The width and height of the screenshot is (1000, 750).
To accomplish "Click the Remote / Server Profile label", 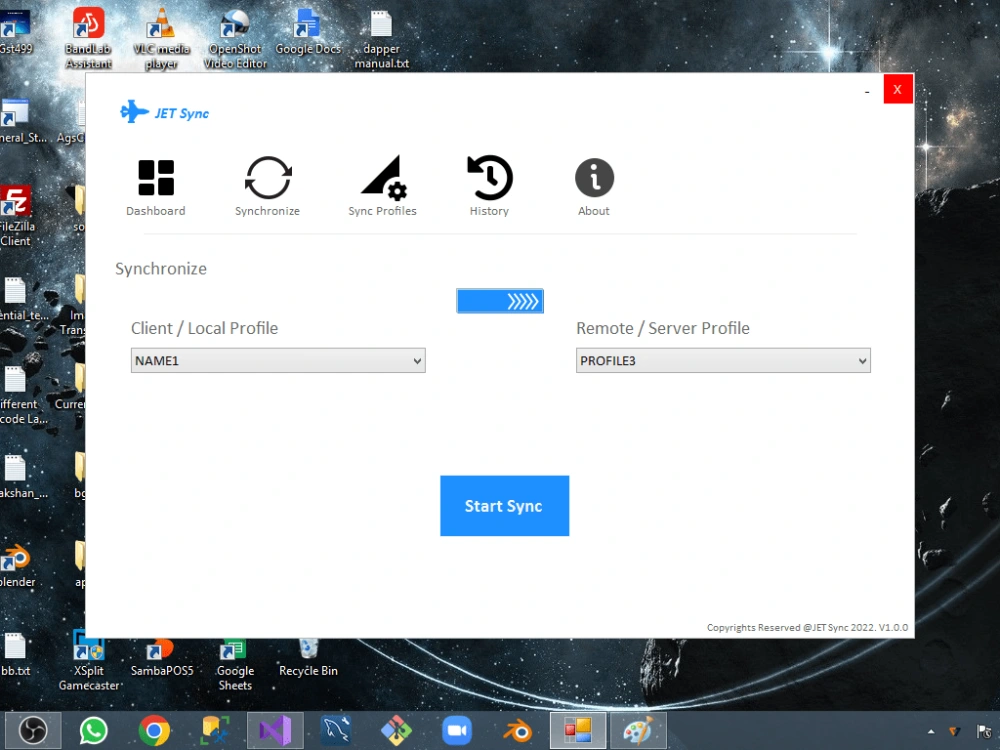I will pyautogui.click(x=663, y=328).
